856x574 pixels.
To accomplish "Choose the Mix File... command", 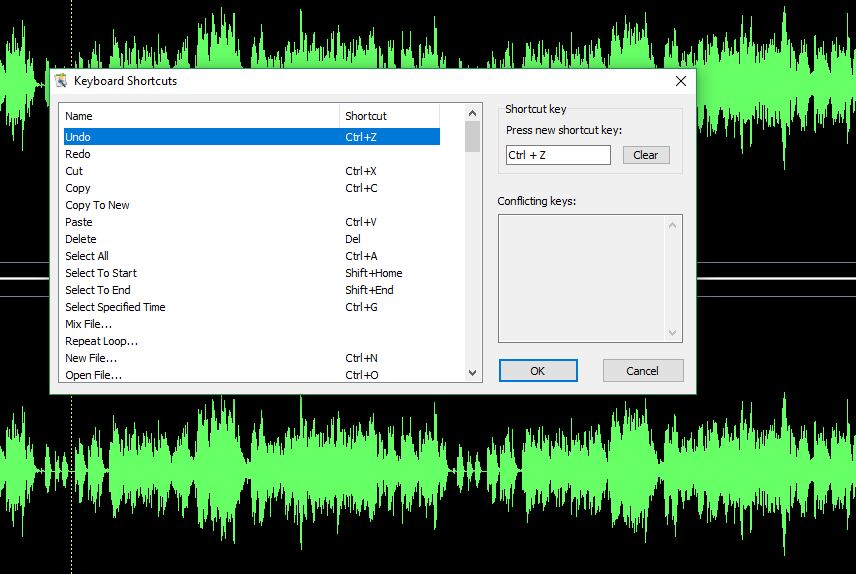I will 88,324.
